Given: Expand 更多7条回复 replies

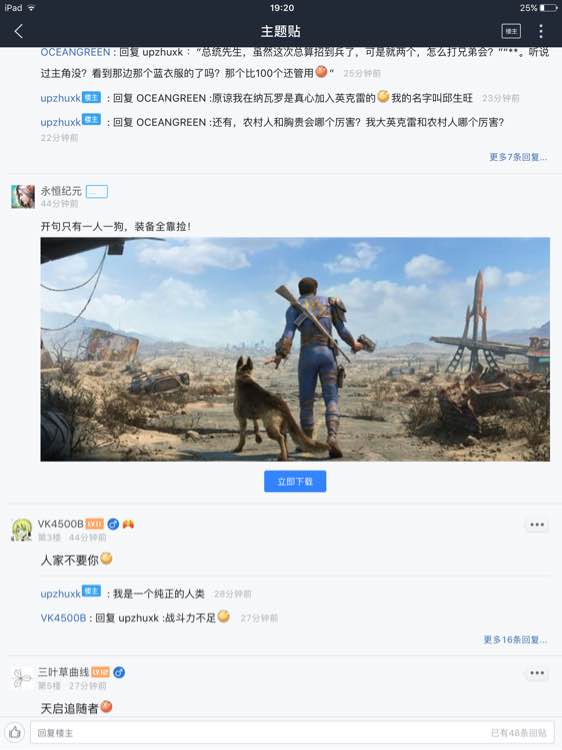Looking at the screenshot, I should 518,157.
